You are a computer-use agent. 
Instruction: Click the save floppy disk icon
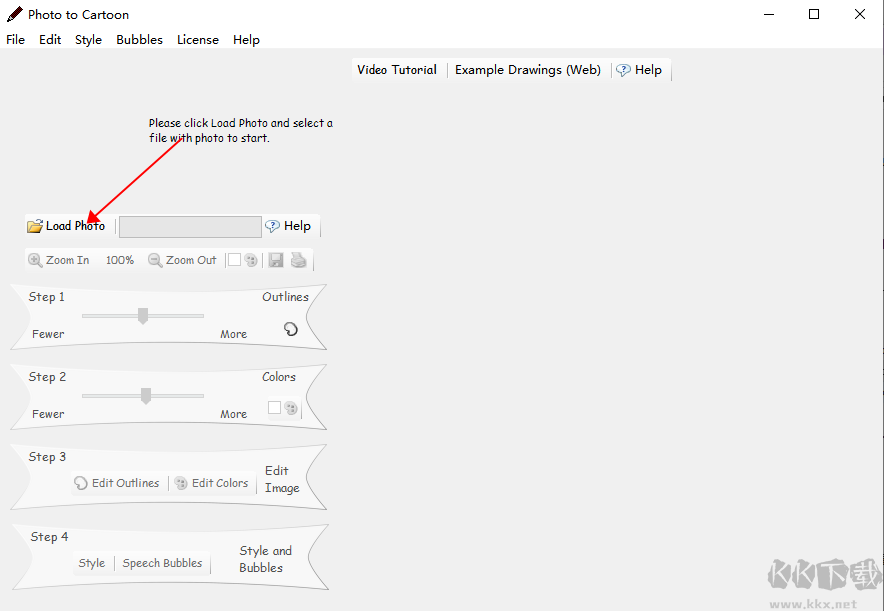click(276, 260)
